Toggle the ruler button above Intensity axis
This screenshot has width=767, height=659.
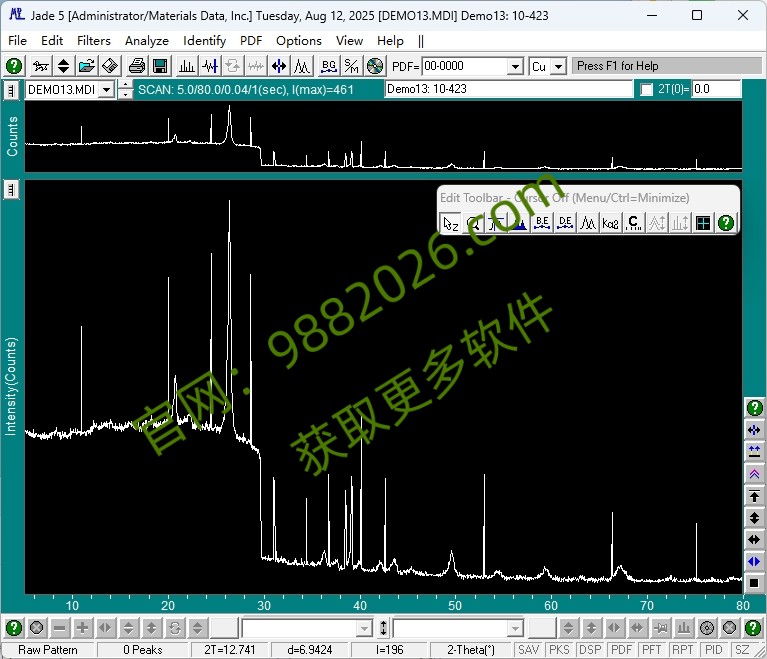[x=11, y=189]
